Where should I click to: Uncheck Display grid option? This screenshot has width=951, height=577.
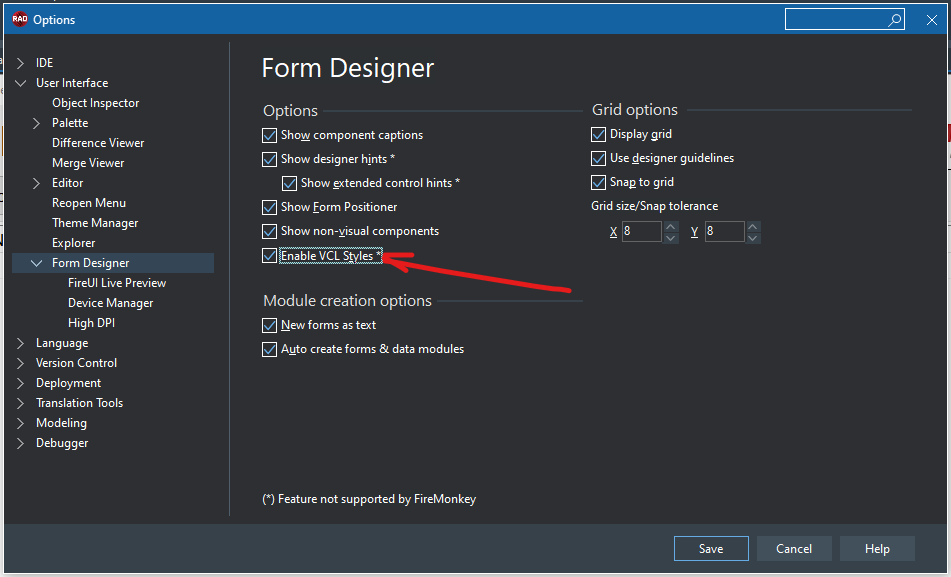point(598,134)
